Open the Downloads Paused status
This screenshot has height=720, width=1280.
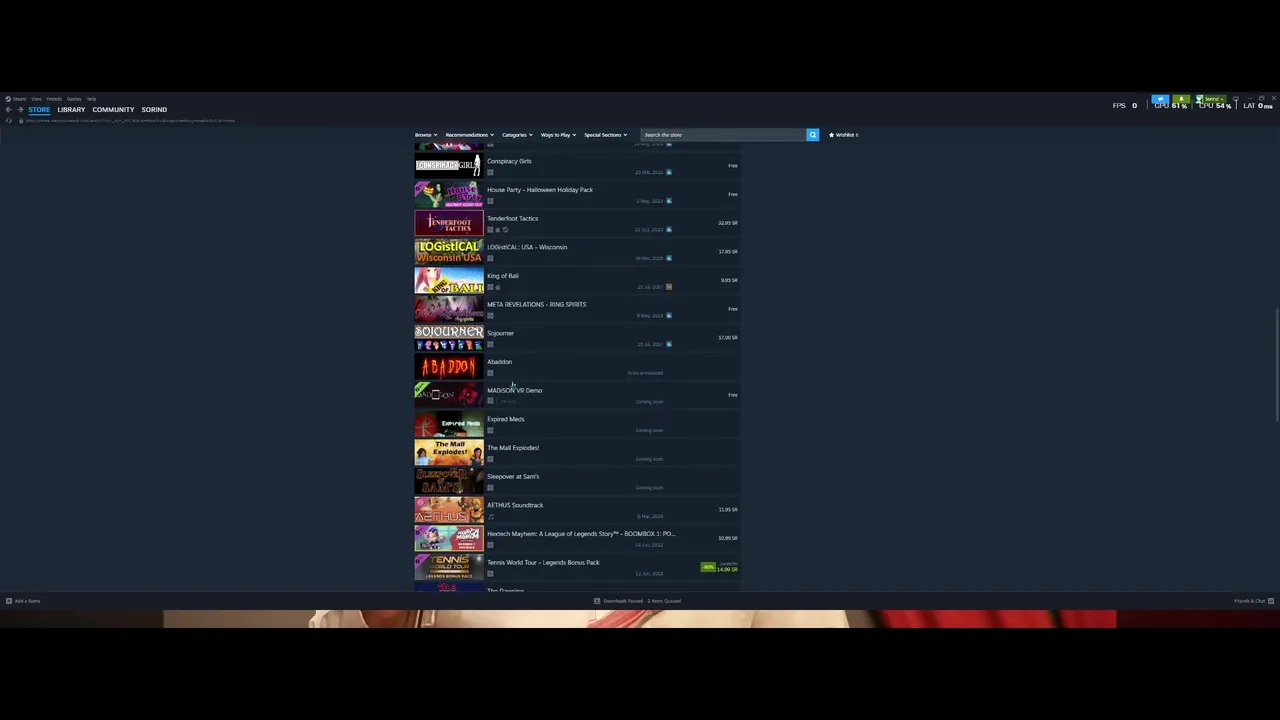(637, 601)
